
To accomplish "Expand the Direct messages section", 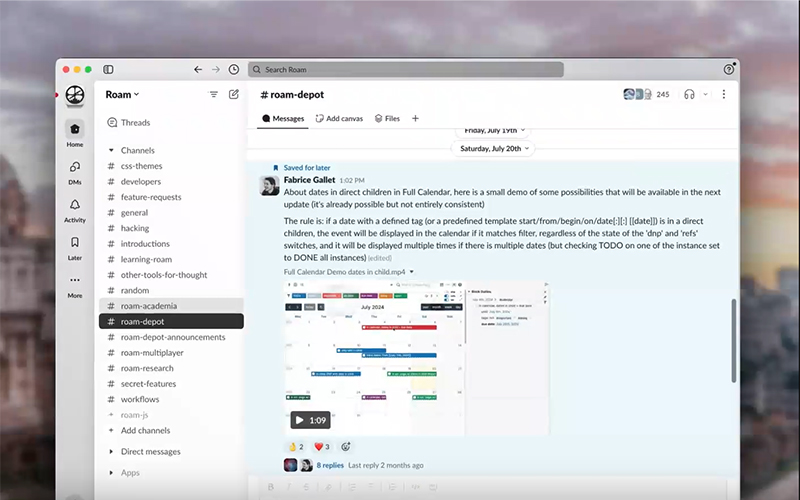I will pos(111,451).
